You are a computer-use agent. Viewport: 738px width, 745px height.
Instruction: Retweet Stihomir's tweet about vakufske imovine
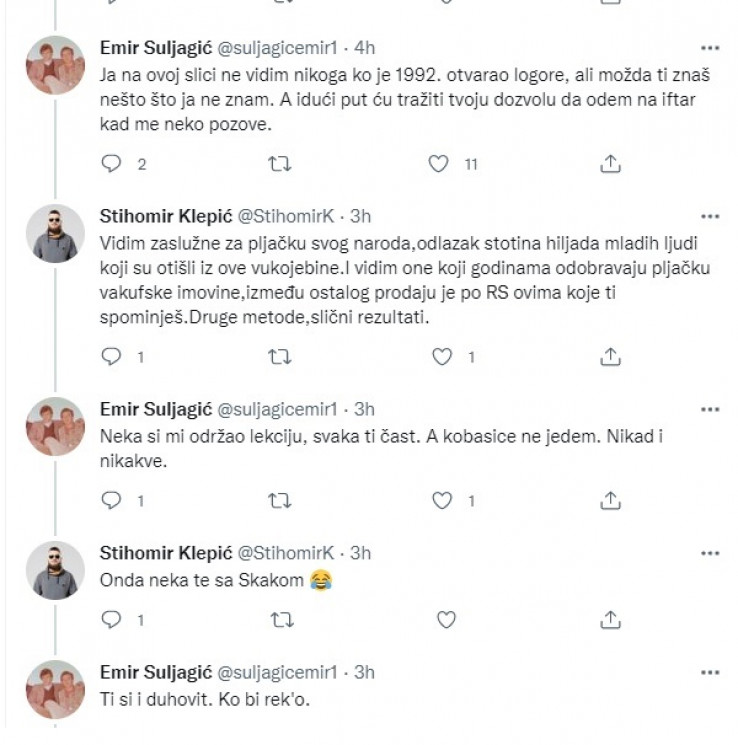pyautogui.click(x=283, y=356)
